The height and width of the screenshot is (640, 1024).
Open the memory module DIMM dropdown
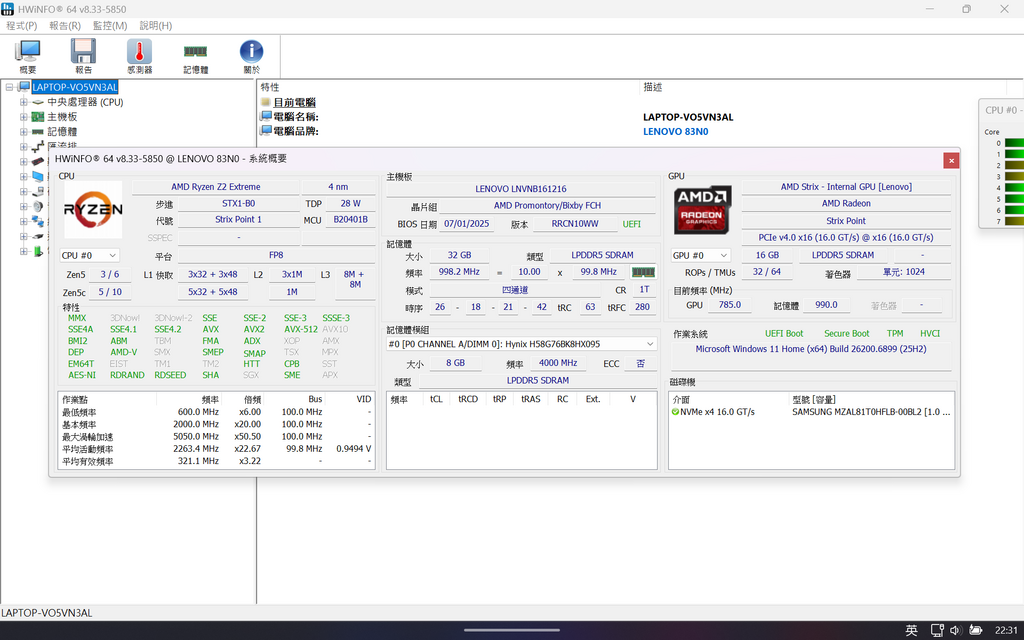(x=521, y=344)
